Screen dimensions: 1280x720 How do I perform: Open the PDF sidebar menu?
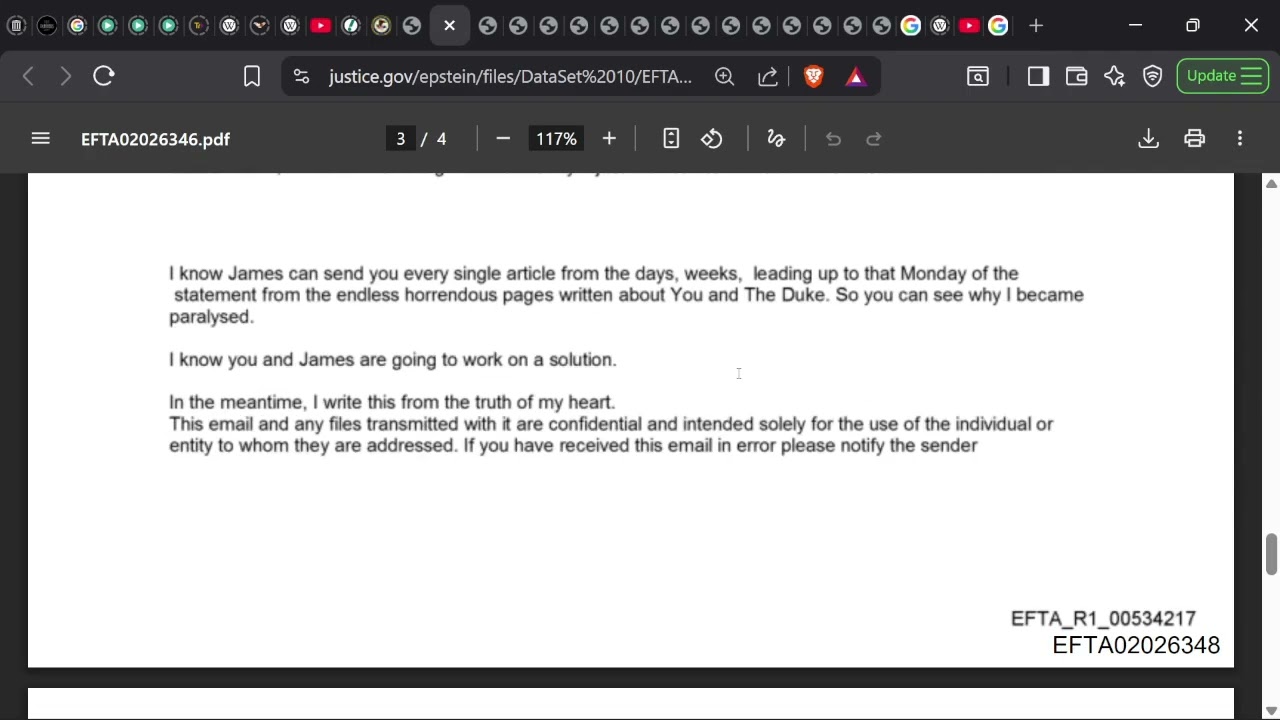pyautogui.click(x=41, y=139)
